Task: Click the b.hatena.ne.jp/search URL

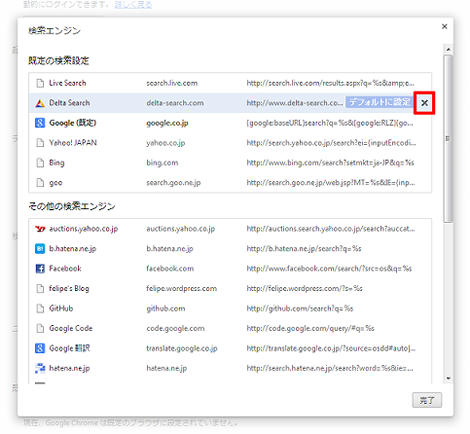Action: click(x=304, y=249)
